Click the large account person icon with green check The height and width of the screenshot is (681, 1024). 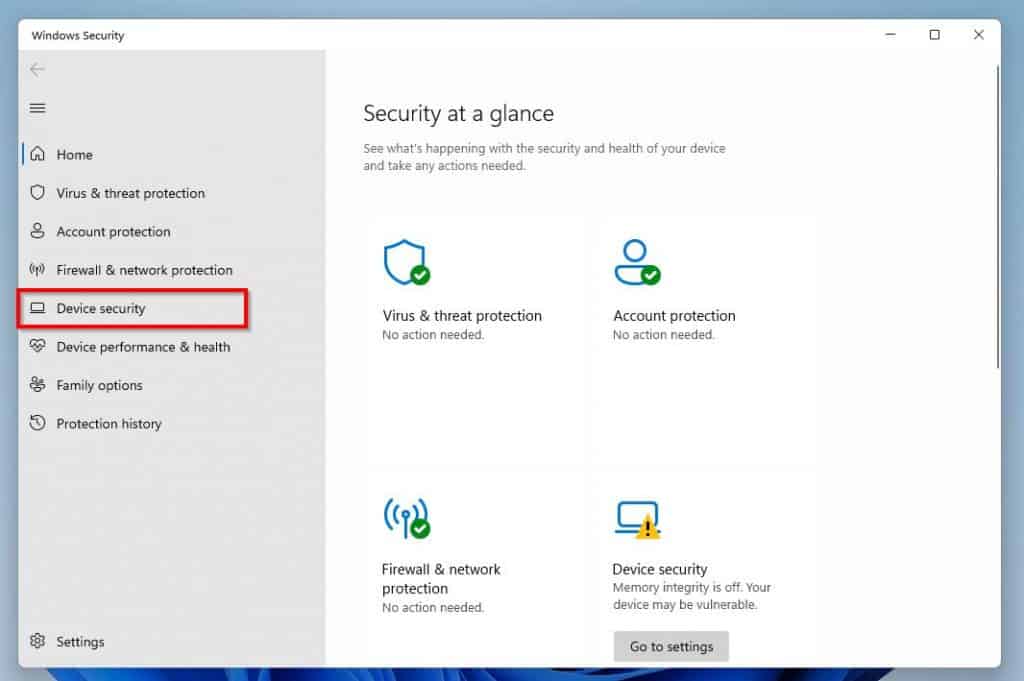click(x=637, y=262)
